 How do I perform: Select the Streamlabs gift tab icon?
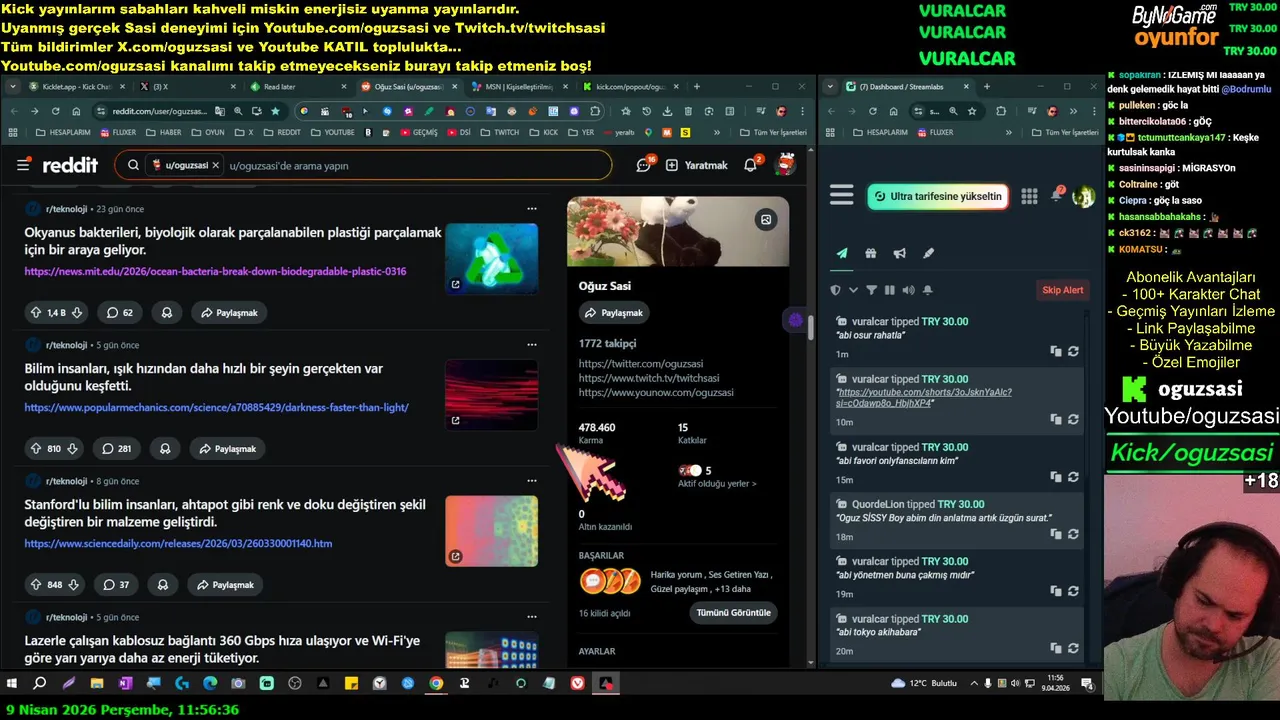871,253
